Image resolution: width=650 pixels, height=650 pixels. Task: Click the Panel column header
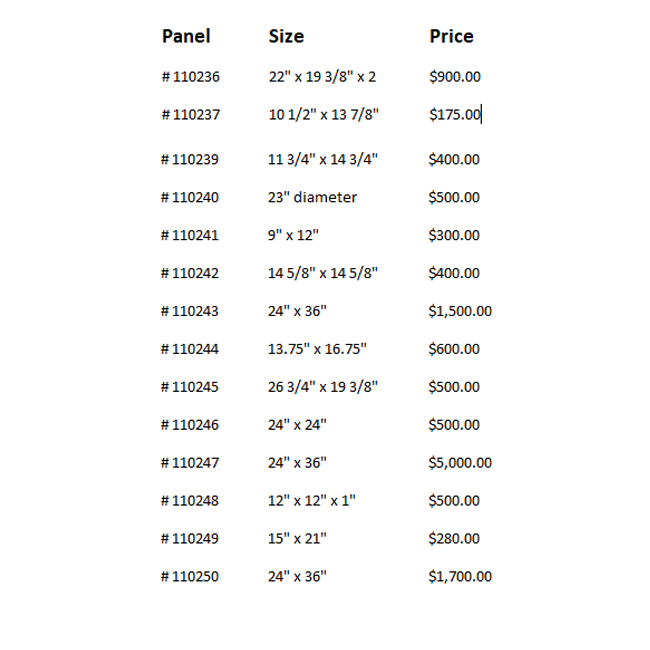186,37
